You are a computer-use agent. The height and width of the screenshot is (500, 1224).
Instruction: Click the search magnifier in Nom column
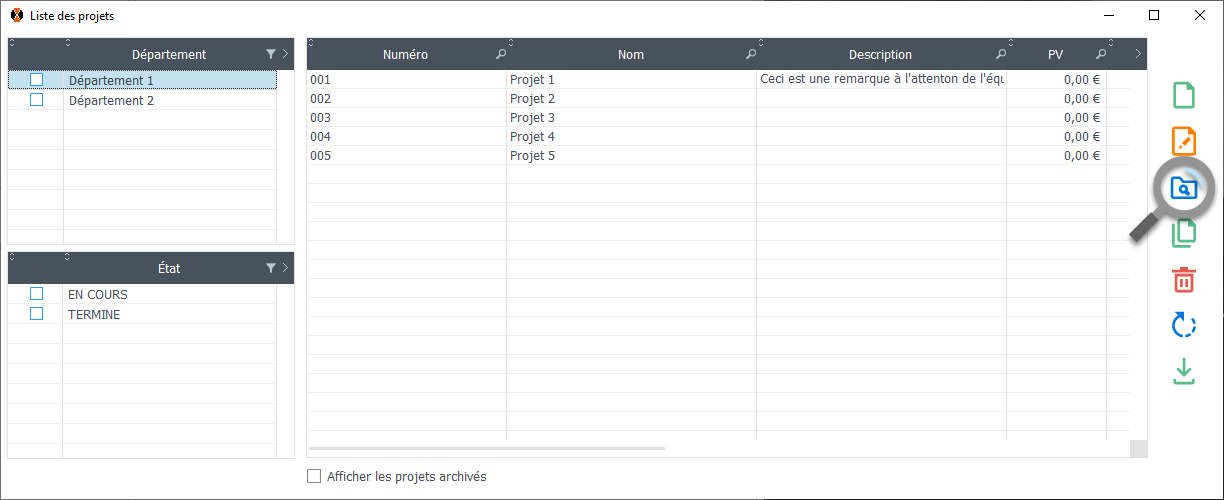point(750,55)
